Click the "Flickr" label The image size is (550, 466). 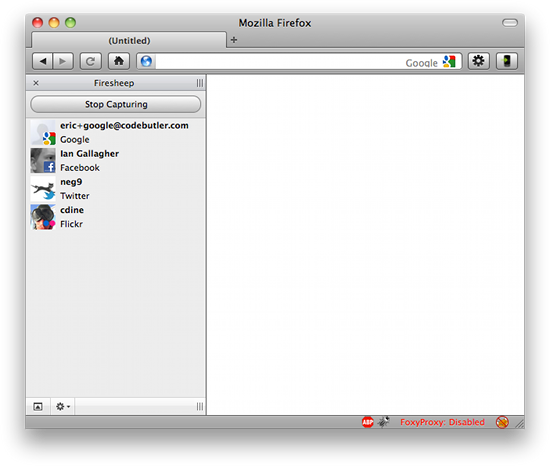click(x=72, y=224)
